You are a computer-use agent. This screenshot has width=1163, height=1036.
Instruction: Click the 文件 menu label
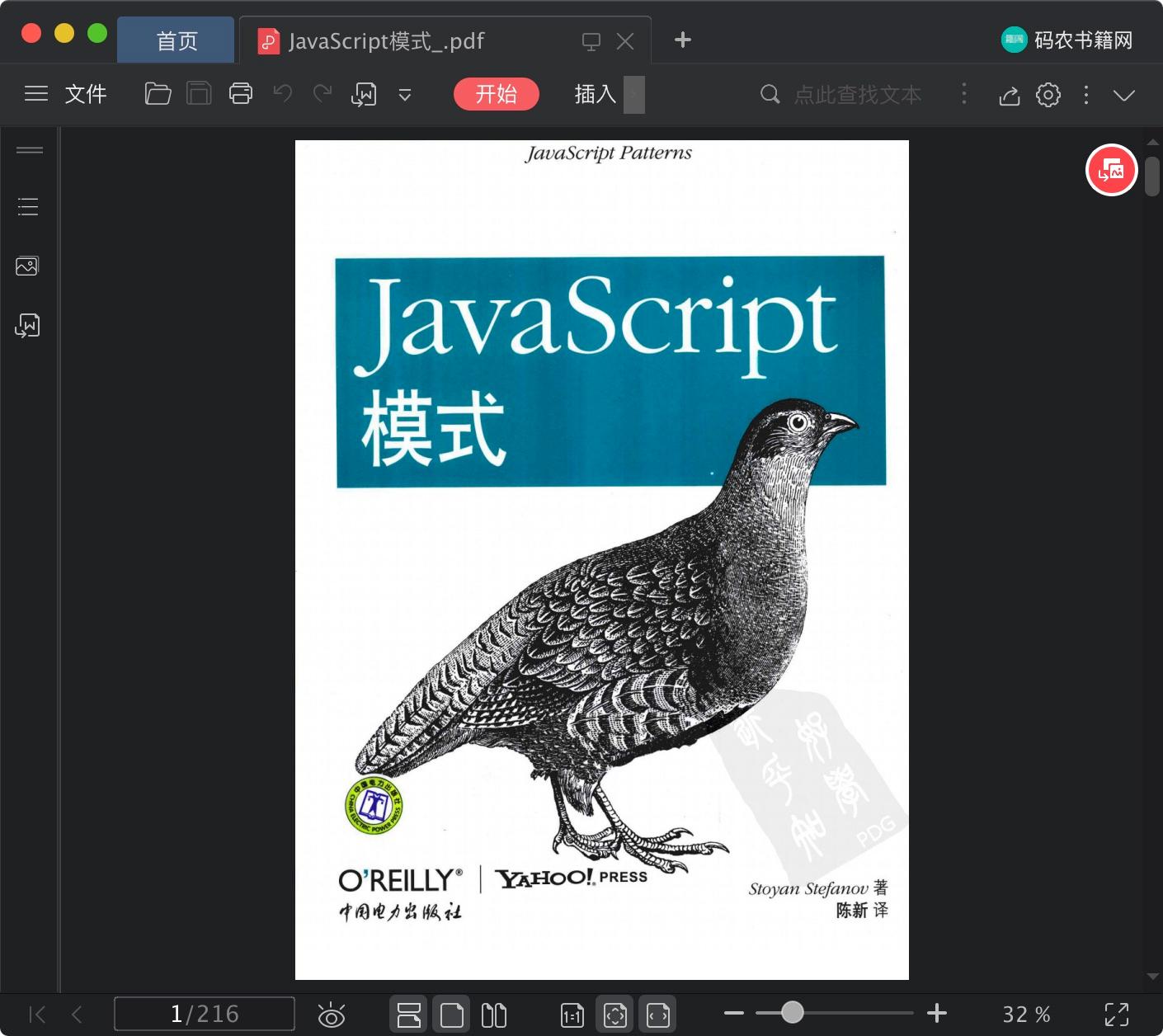tap(86, 94)
